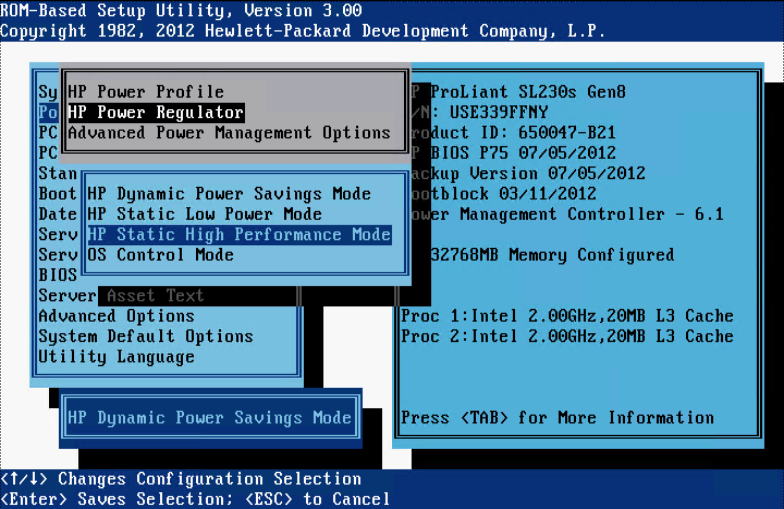784x509 pixels.
Task: Select HP Power Profile menu entry
Action: (x=146, y=92)
